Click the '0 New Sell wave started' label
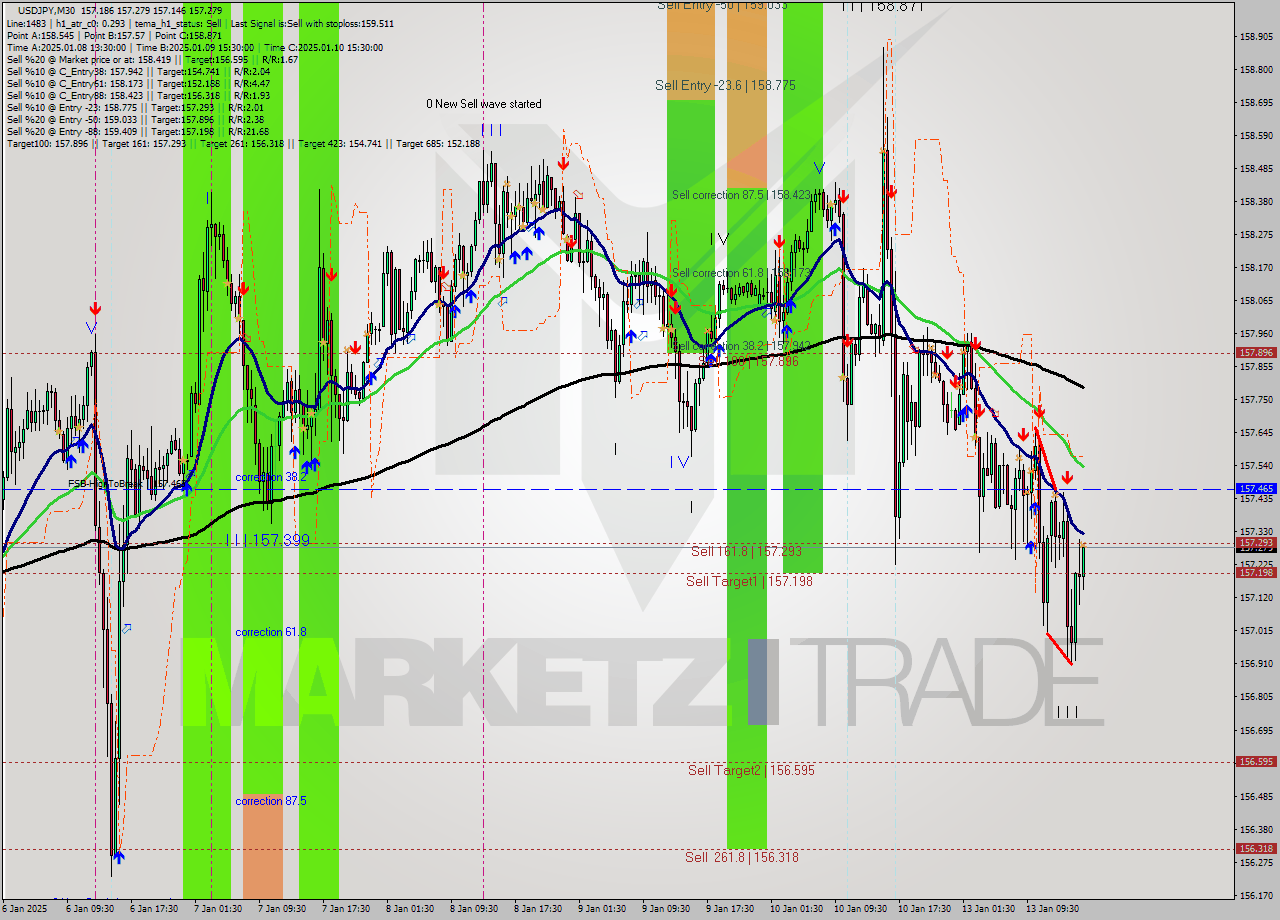Viewport: 1280px width, 920px height. [x=484, y=104]
